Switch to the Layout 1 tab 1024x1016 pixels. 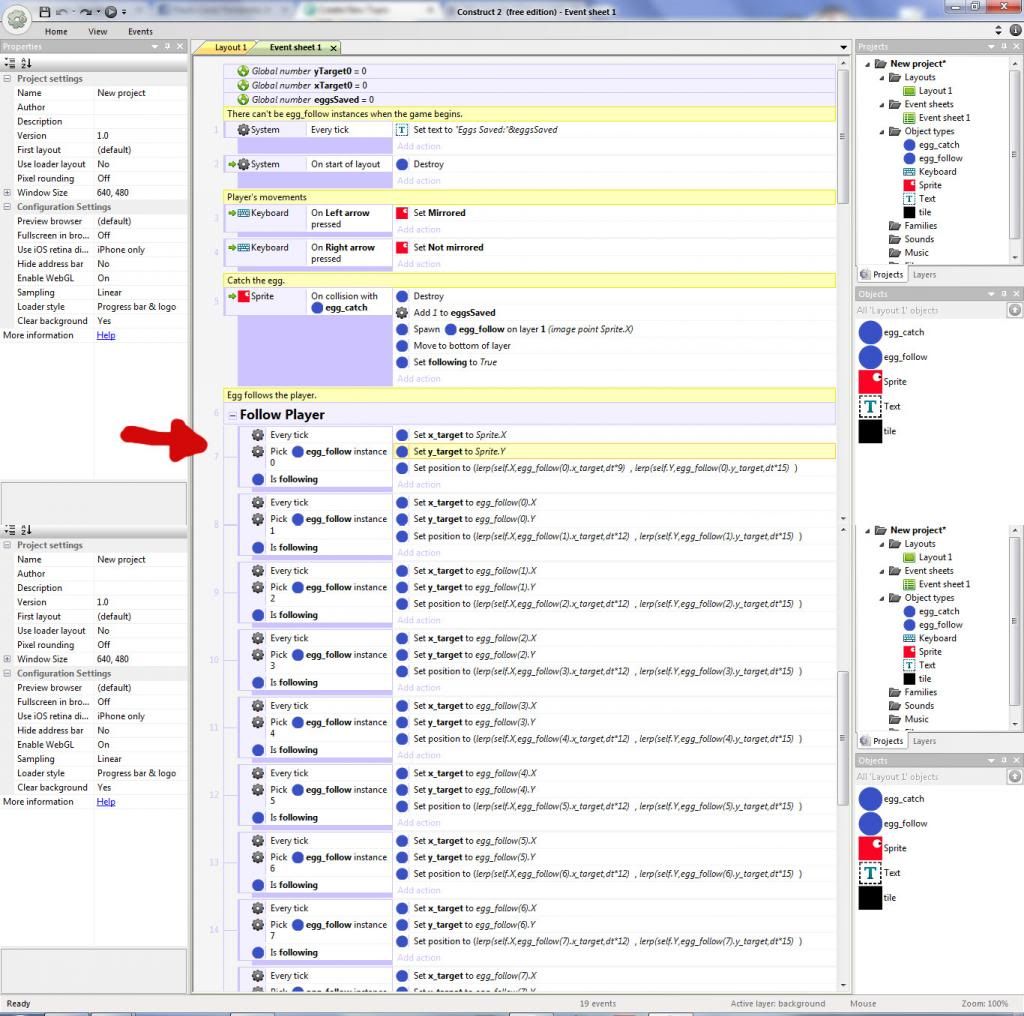click(x=229, y=47)
